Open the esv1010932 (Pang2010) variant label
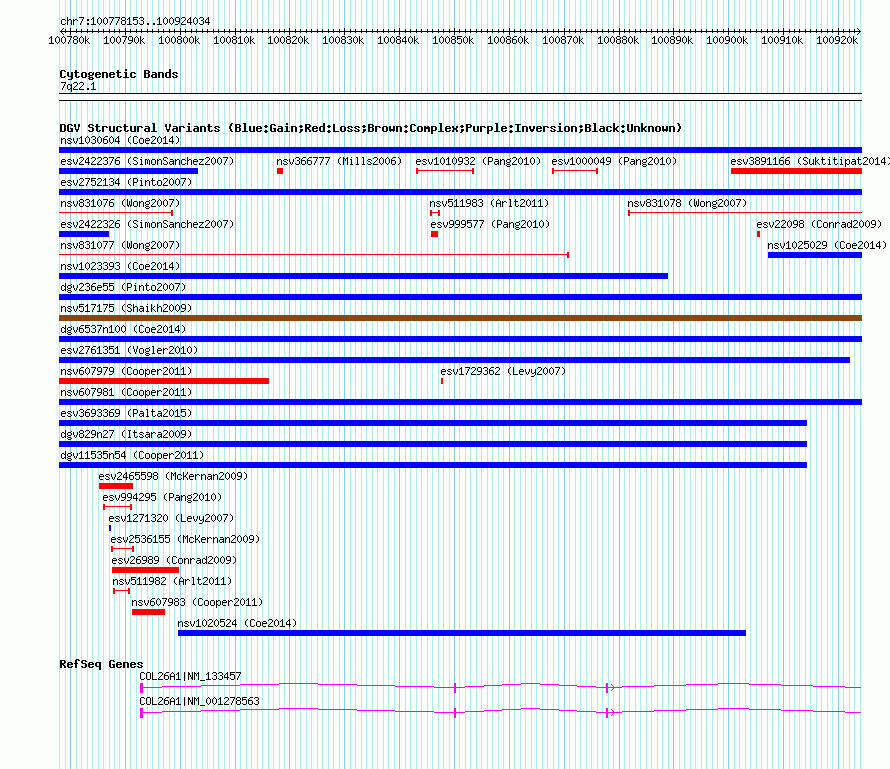Image resolution: width=890 pixels, height=769 pixels. click(478, 161)
